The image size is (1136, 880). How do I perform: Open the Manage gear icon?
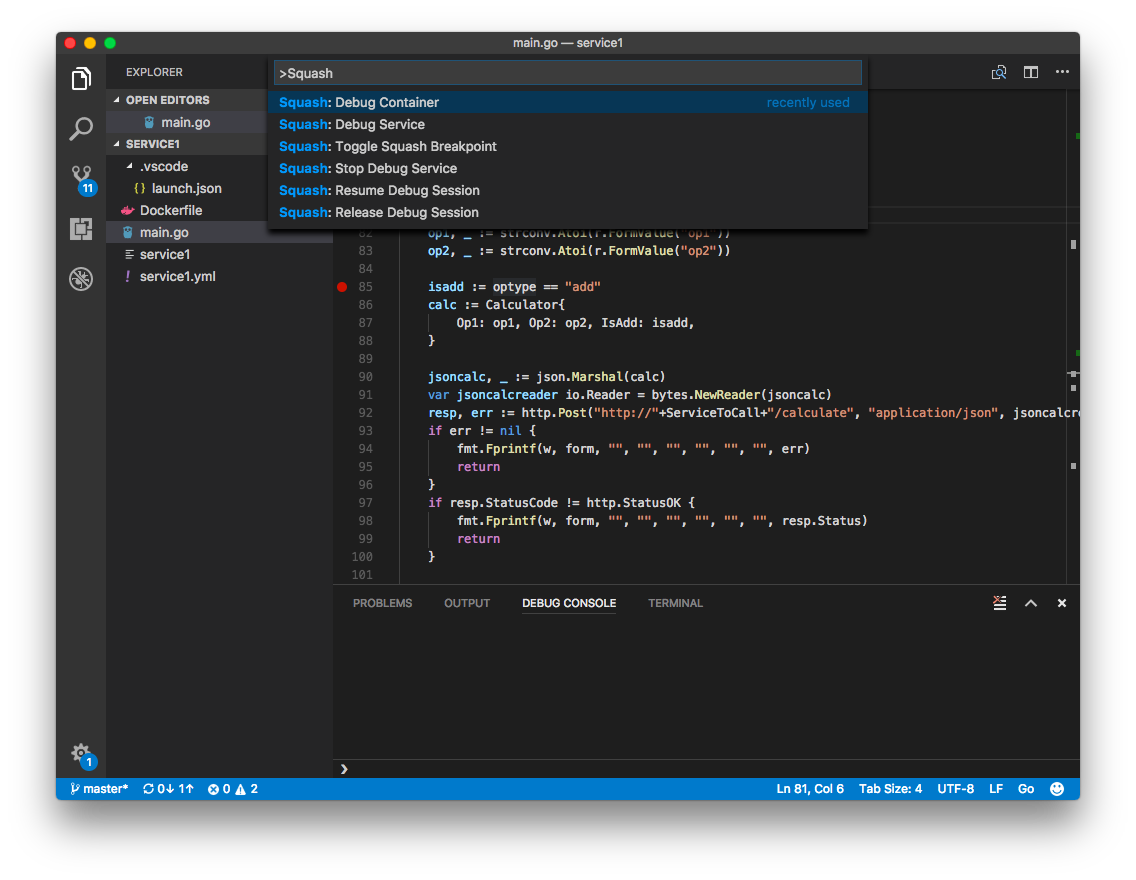tap(83, 755)
